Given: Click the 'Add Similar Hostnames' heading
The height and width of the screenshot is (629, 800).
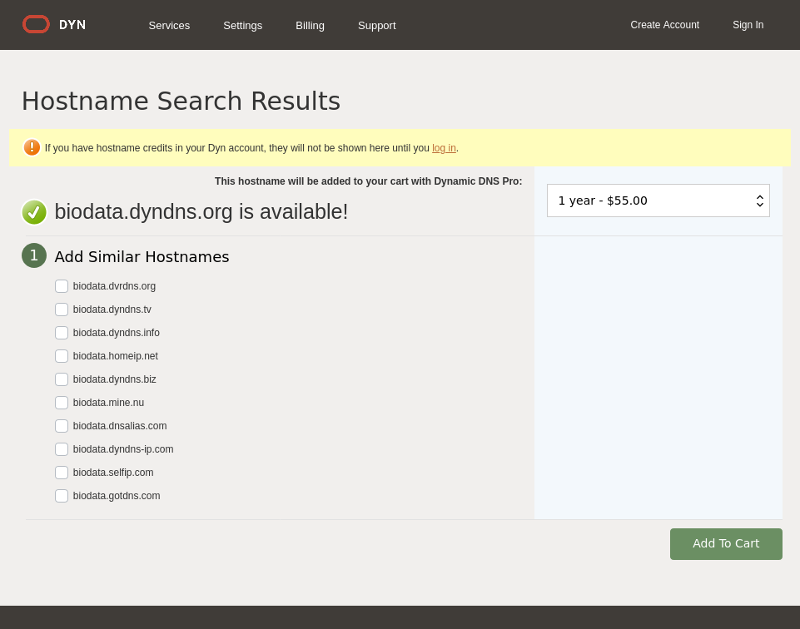Looking at the screenshot, I should click(142, 257).
